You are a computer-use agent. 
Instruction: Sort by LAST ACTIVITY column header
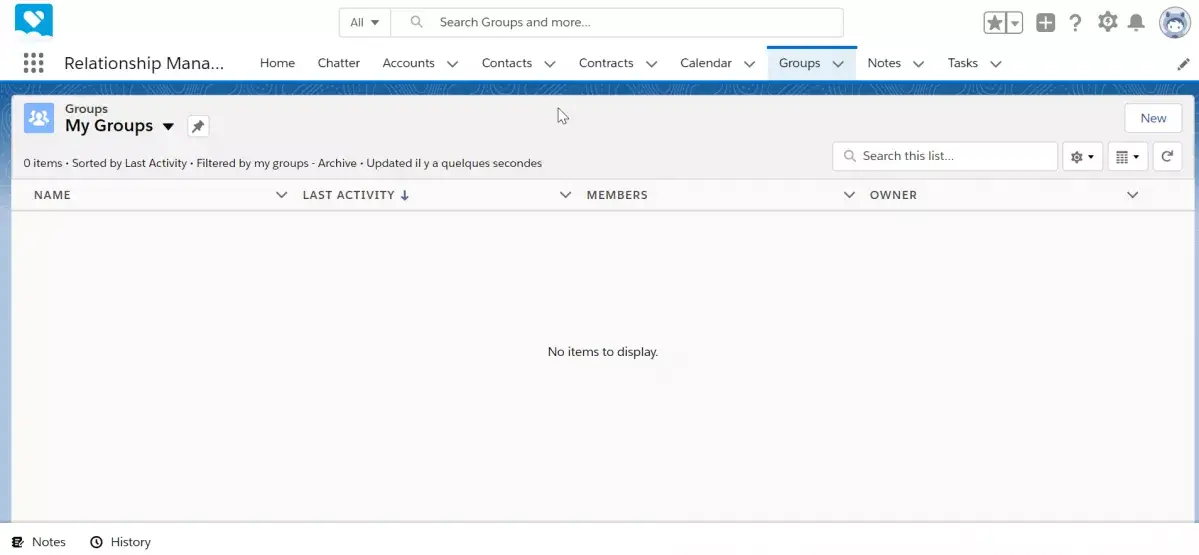click(349, 195)
